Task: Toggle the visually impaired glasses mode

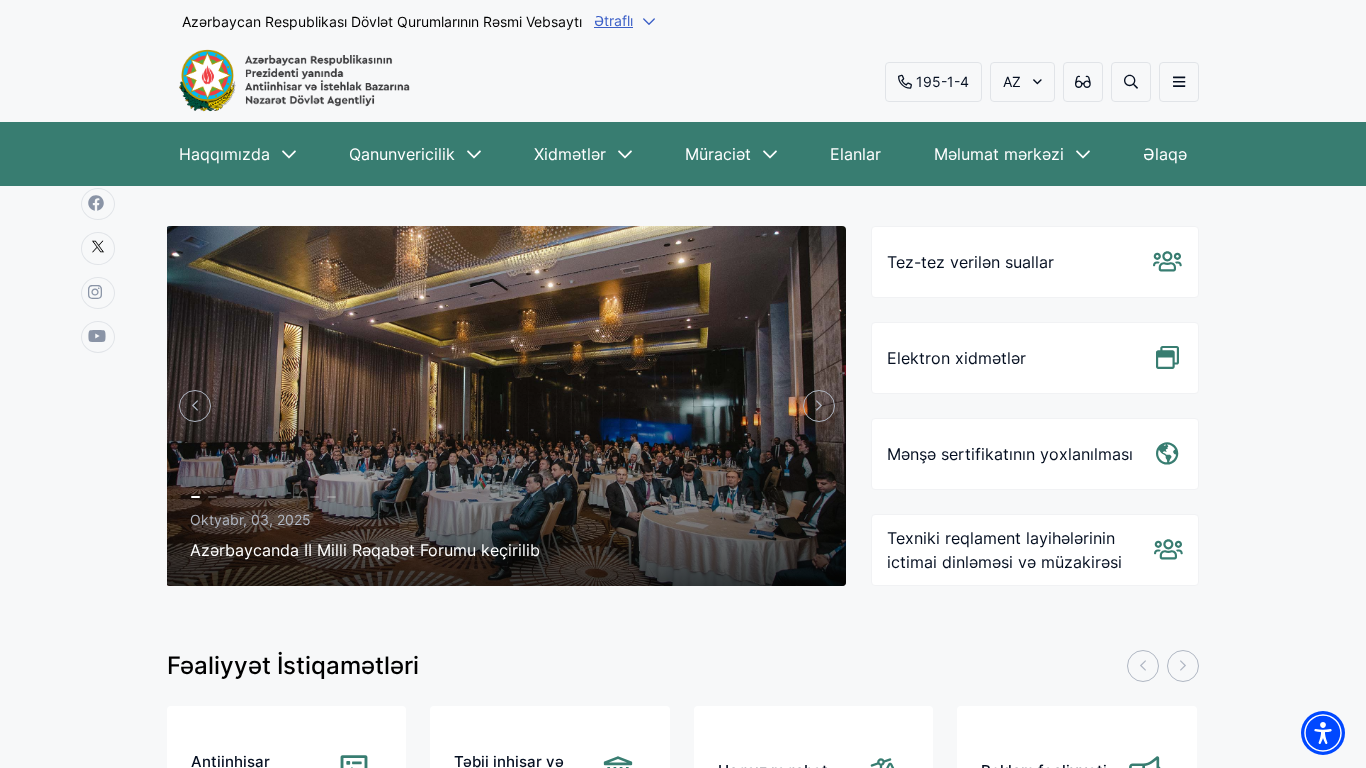Action: (1082, 82)
